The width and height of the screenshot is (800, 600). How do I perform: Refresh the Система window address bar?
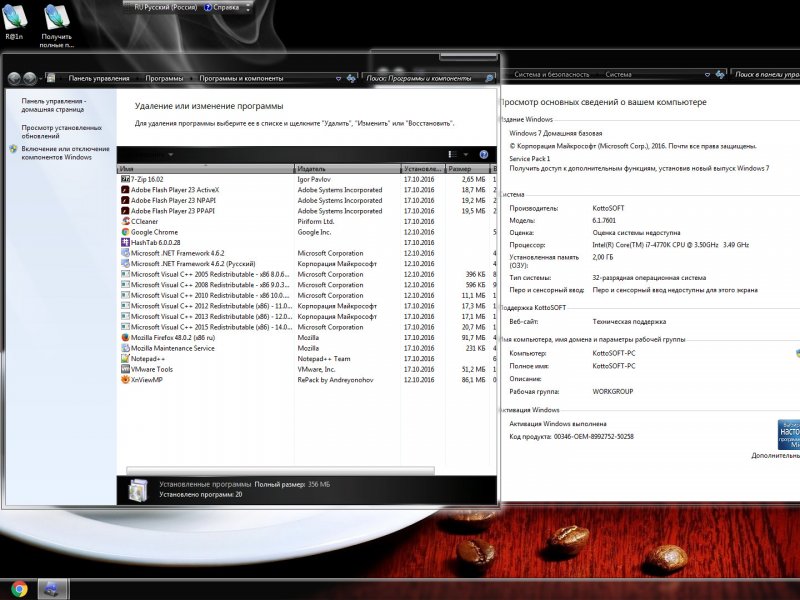pyautogui.click(x=720, y=74)
